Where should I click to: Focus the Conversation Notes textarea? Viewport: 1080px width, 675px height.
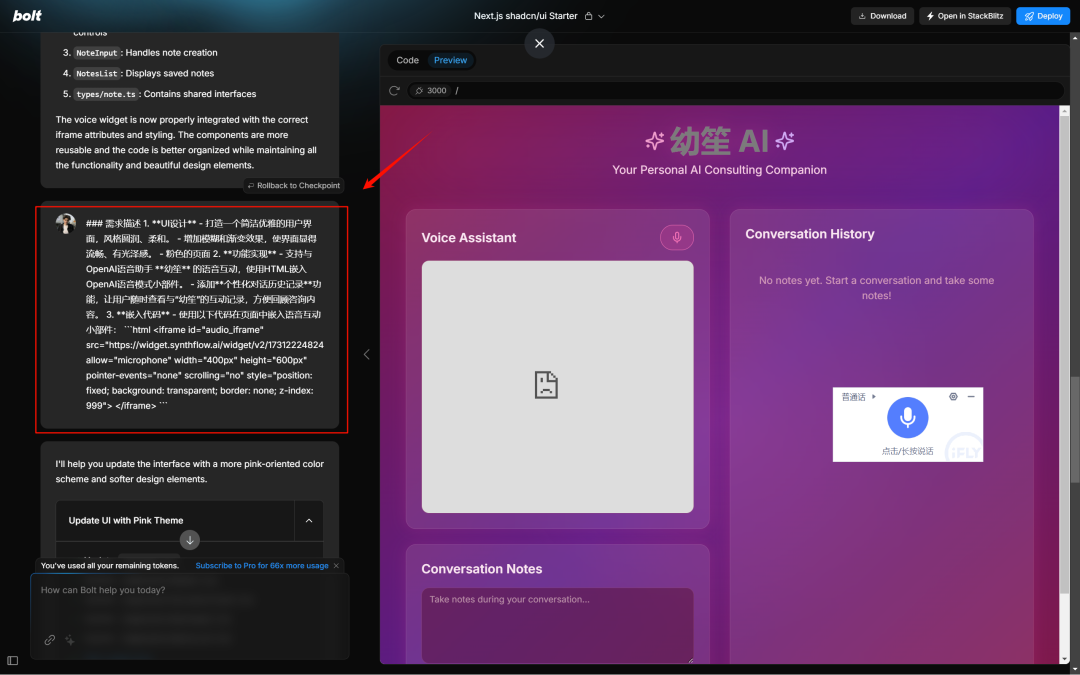coord(557,625)
